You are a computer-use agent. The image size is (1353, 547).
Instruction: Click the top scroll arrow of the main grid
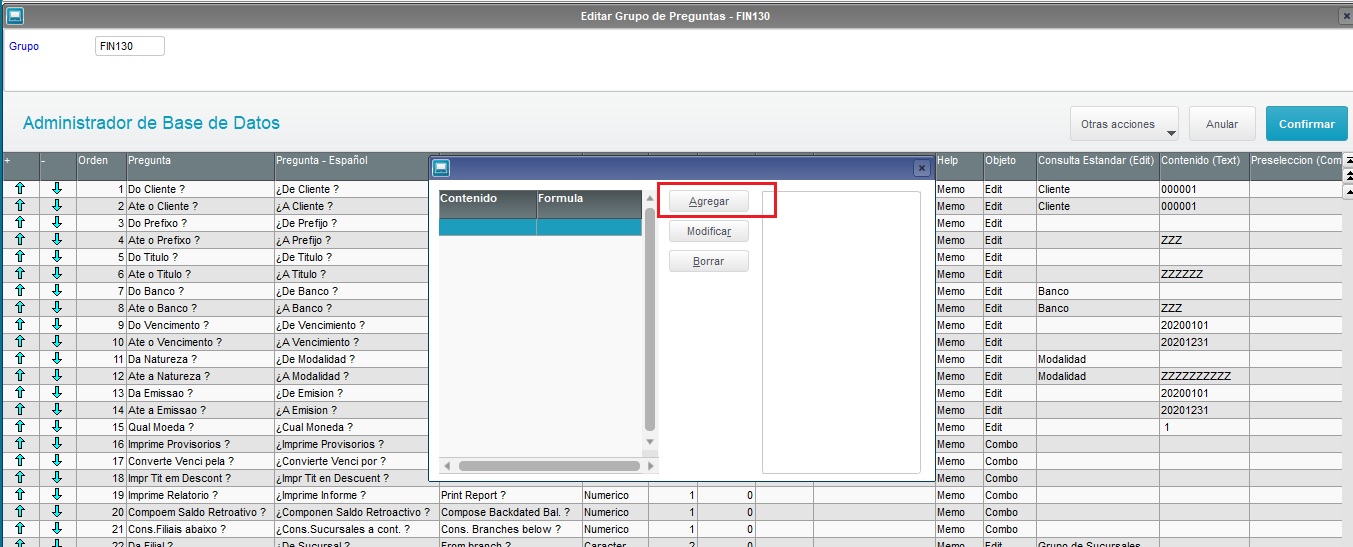point(1347,159)
